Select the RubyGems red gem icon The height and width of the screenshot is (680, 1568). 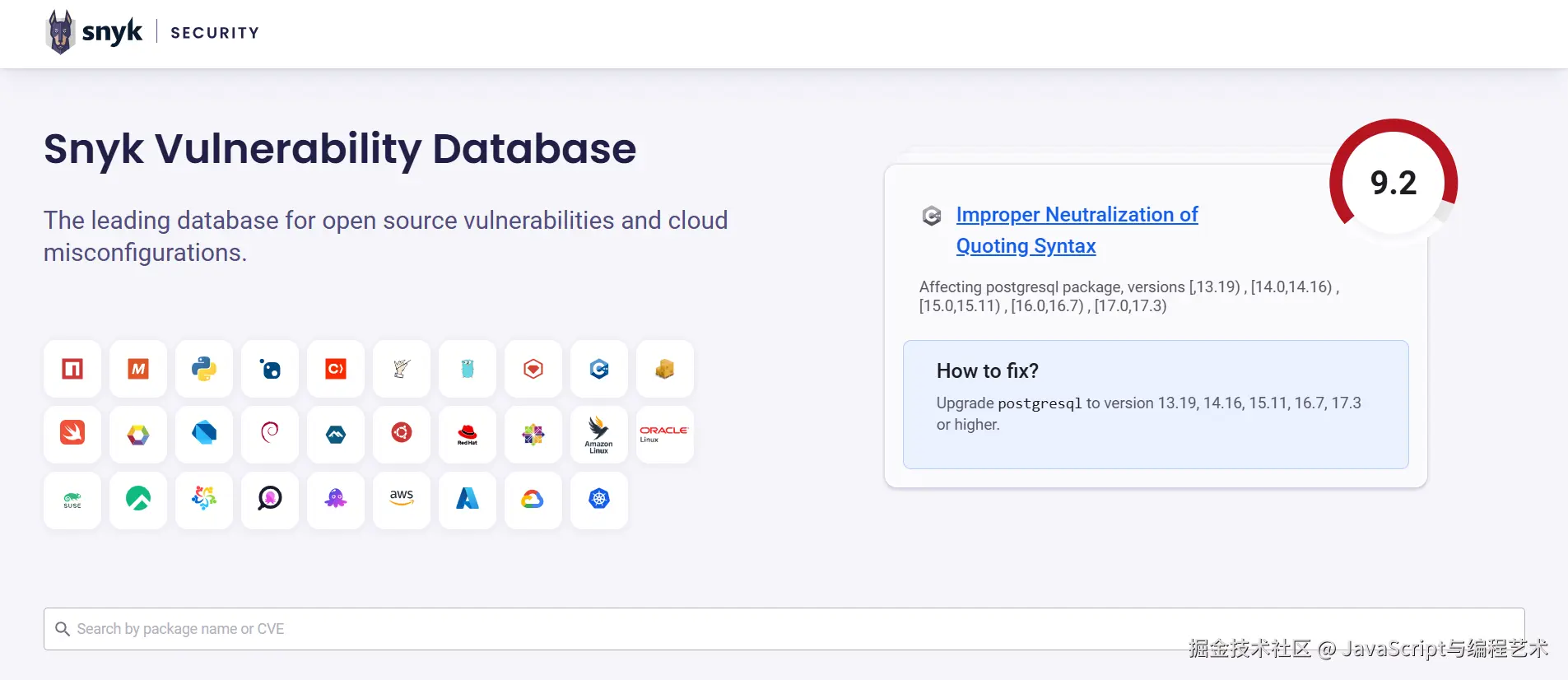click(x=533, y=369)
